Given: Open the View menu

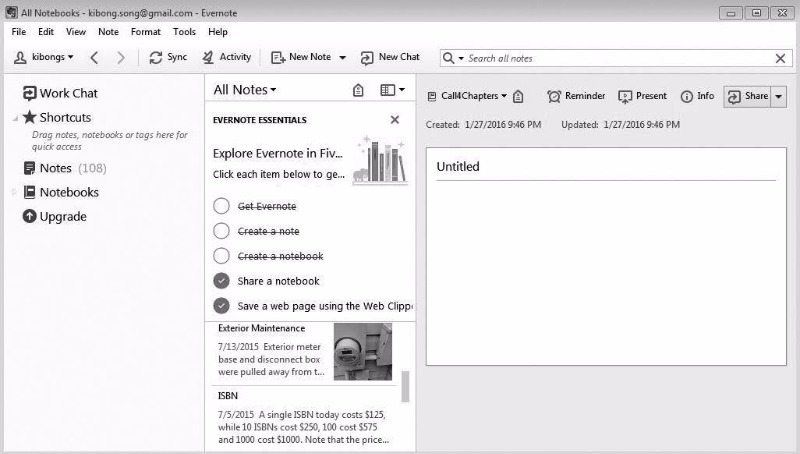Looking at the screenshot, I should pos(76,32).
